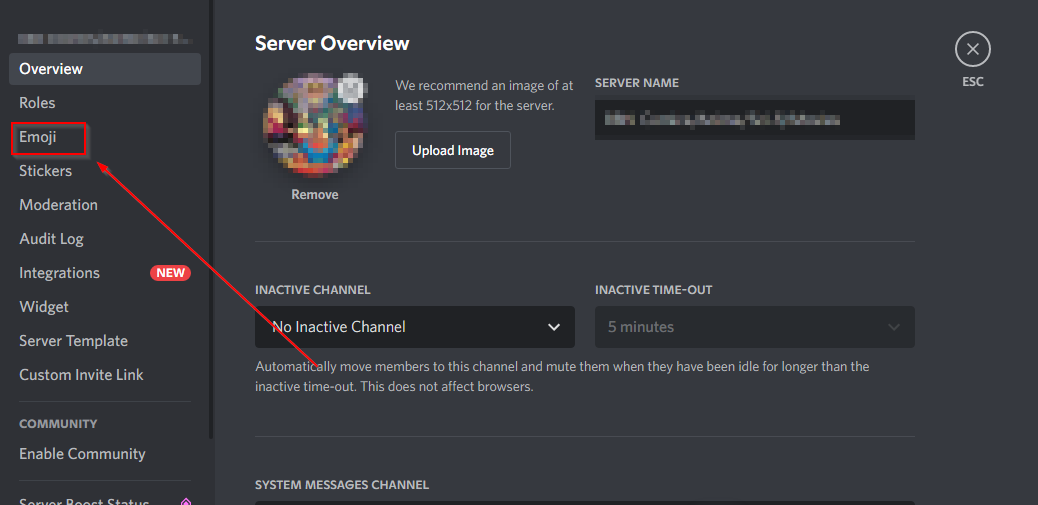Image resolution: width=1038 pixels, height=505 pixels.
Task: Click the NEW badge beside Integrations
Action: tap(170, 273)
